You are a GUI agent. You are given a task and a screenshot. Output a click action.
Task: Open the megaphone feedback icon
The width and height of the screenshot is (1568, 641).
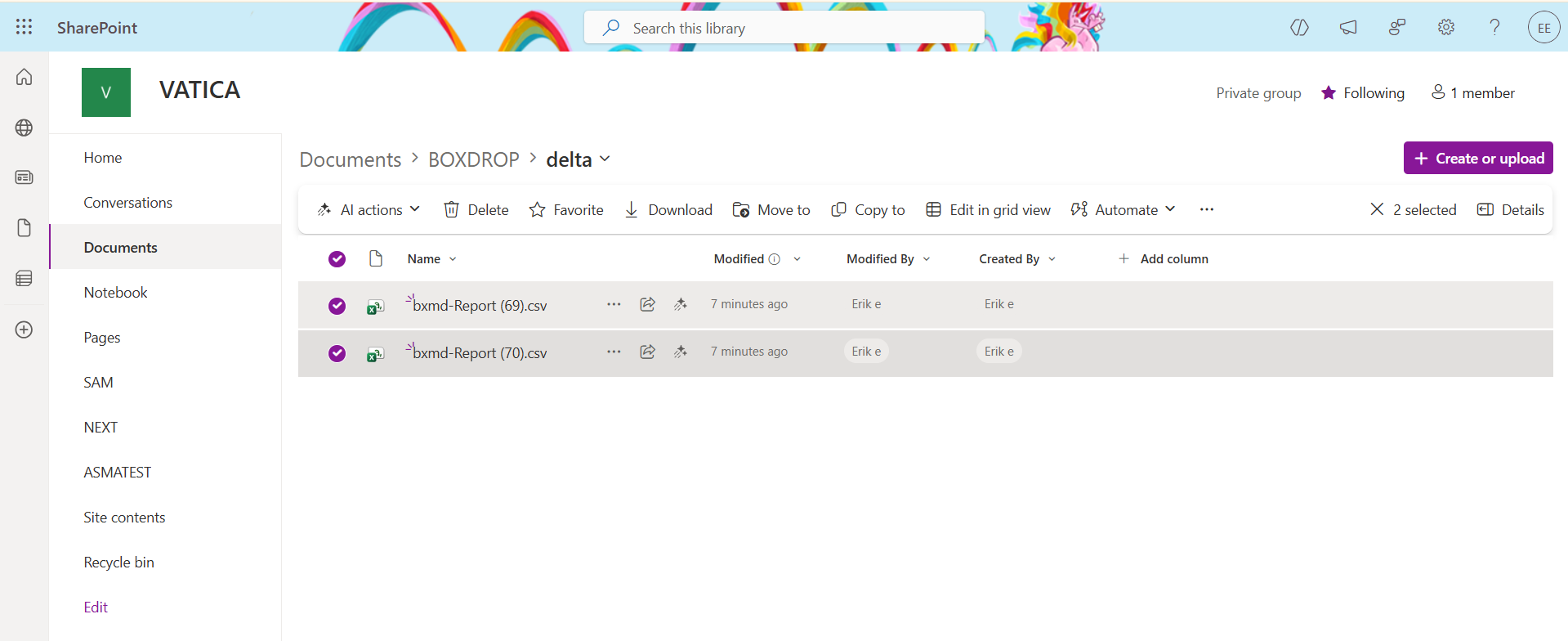tap(1348, 28)
